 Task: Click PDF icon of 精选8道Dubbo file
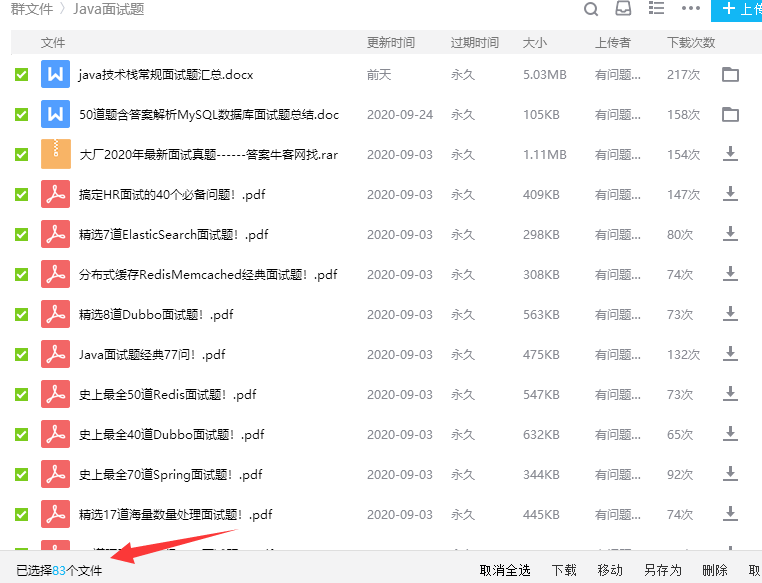55,314
